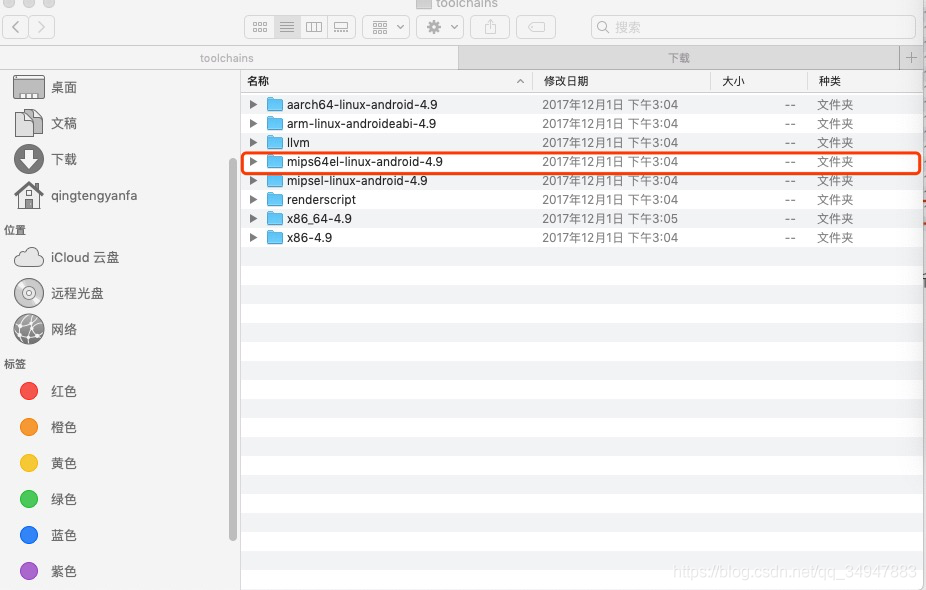The image size is (926, 590).
Task: Open 文稿 in the sidebar
Action: click(x=45, y=123)
